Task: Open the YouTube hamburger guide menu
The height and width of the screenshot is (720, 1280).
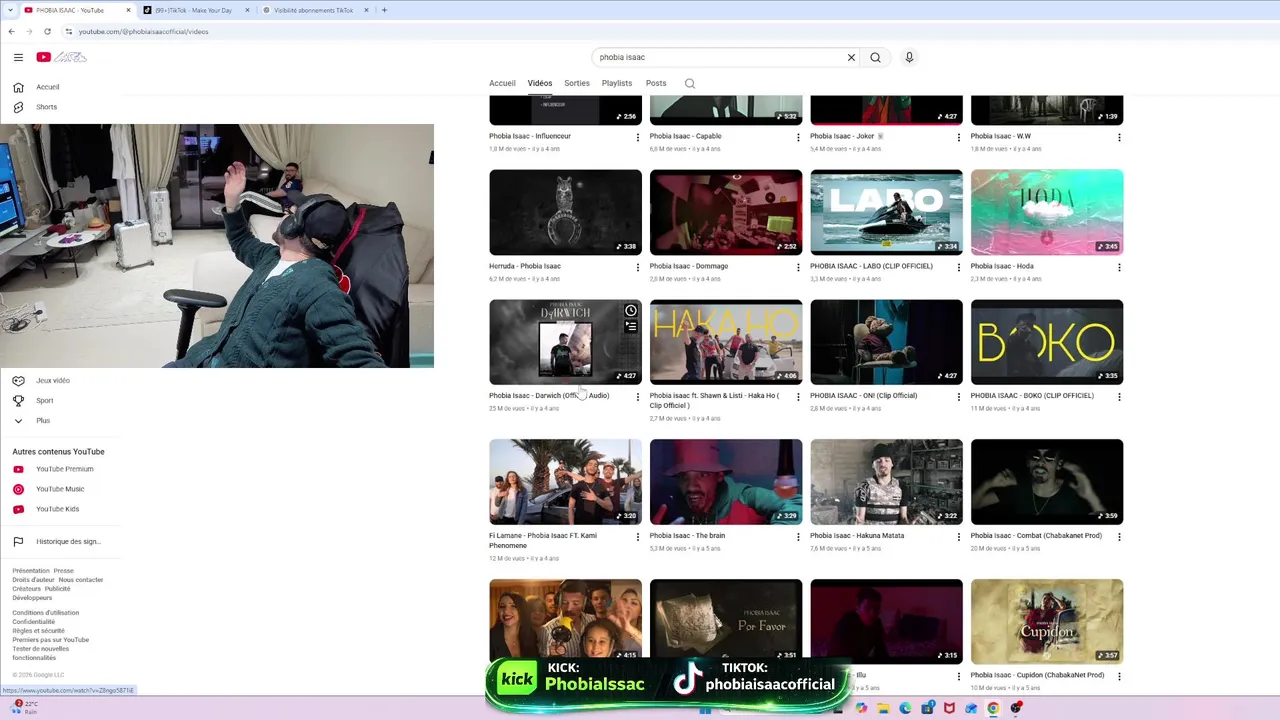Action: click(x=18, y=57)
